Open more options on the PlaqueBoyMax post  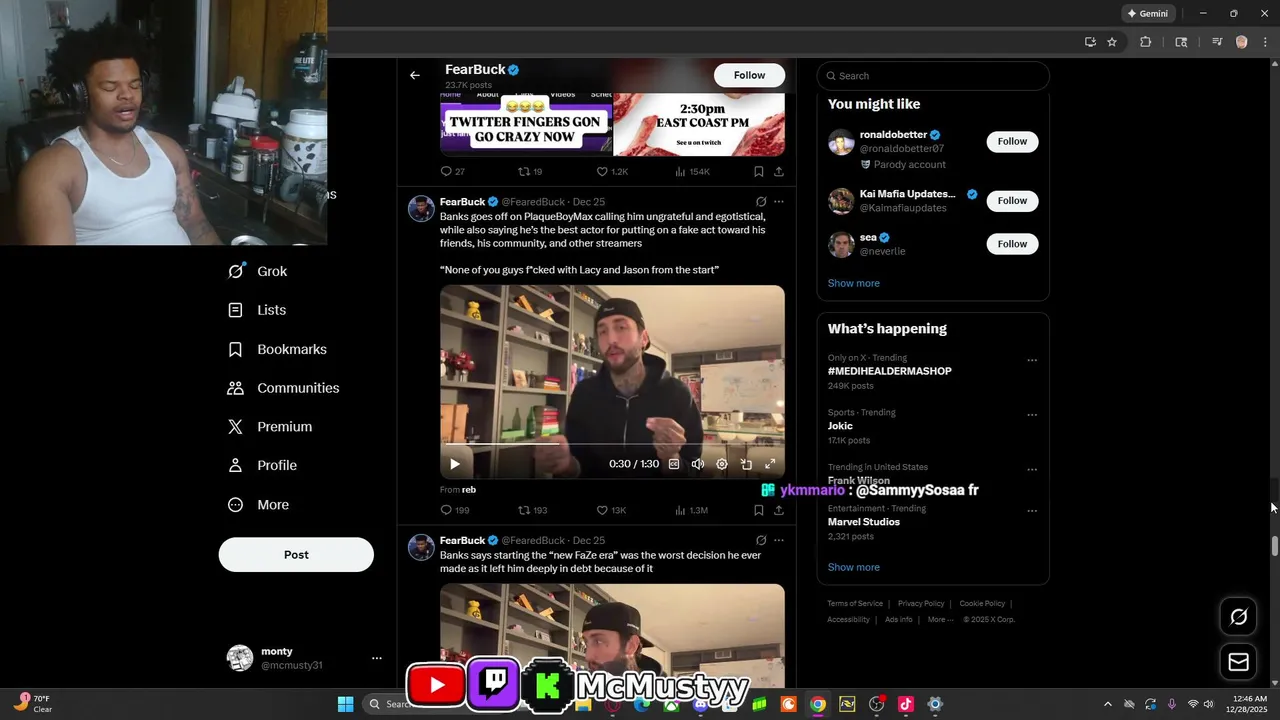tap(779, 202)
